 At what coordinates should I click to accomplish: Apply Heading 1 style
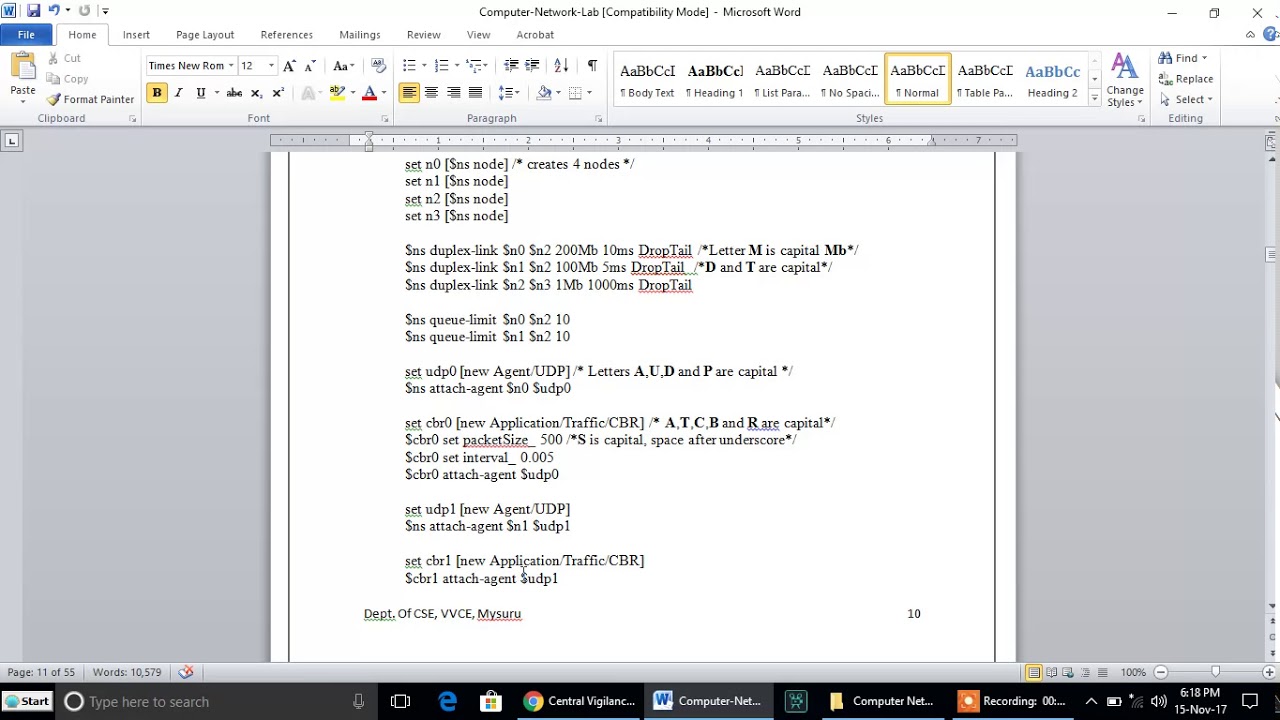pos(716,80)
